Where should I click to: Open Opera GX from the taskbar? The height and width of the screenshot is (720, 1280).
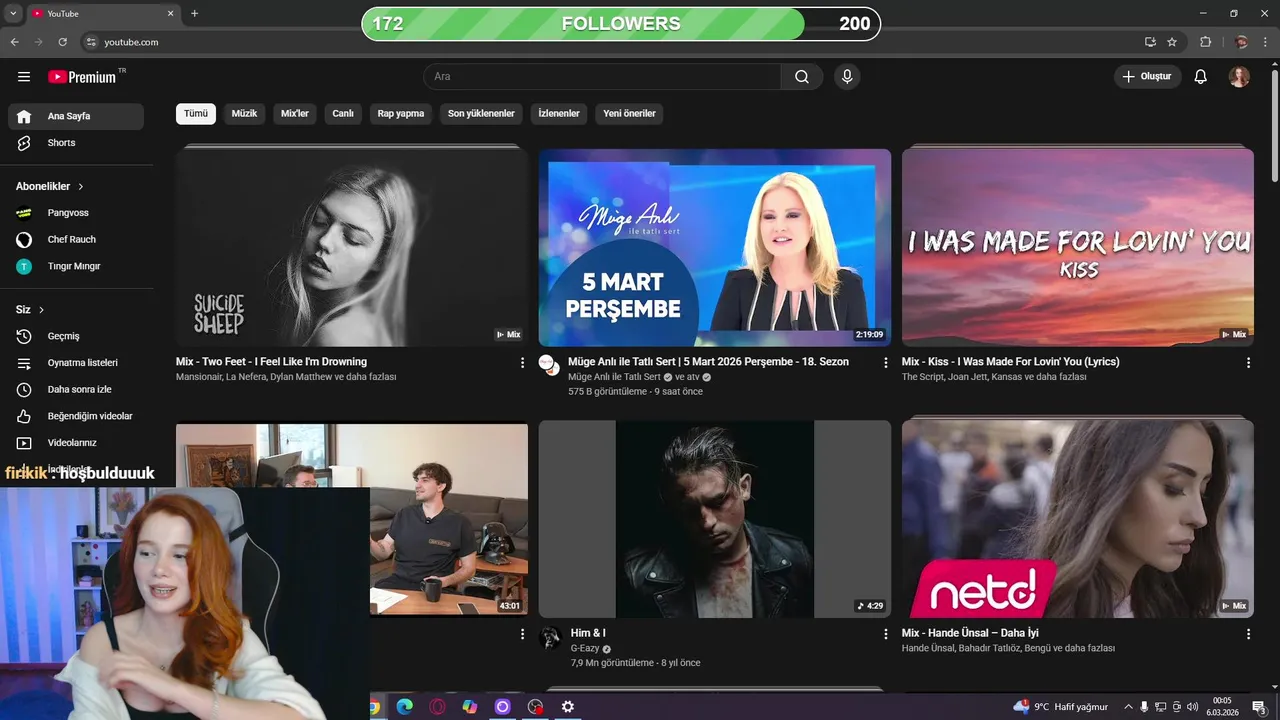[437, 707]
